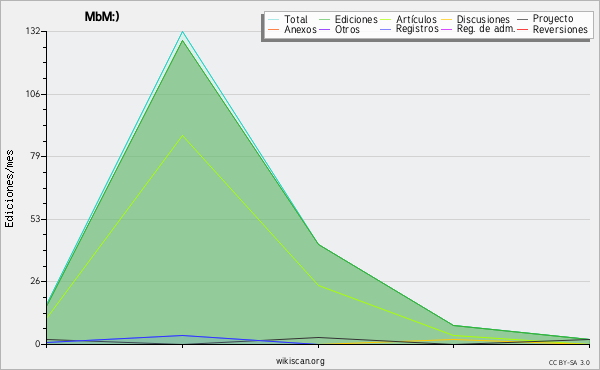
Task: Click the y-axis label Ediciones/mes
Action: click(x=9, y=189)
